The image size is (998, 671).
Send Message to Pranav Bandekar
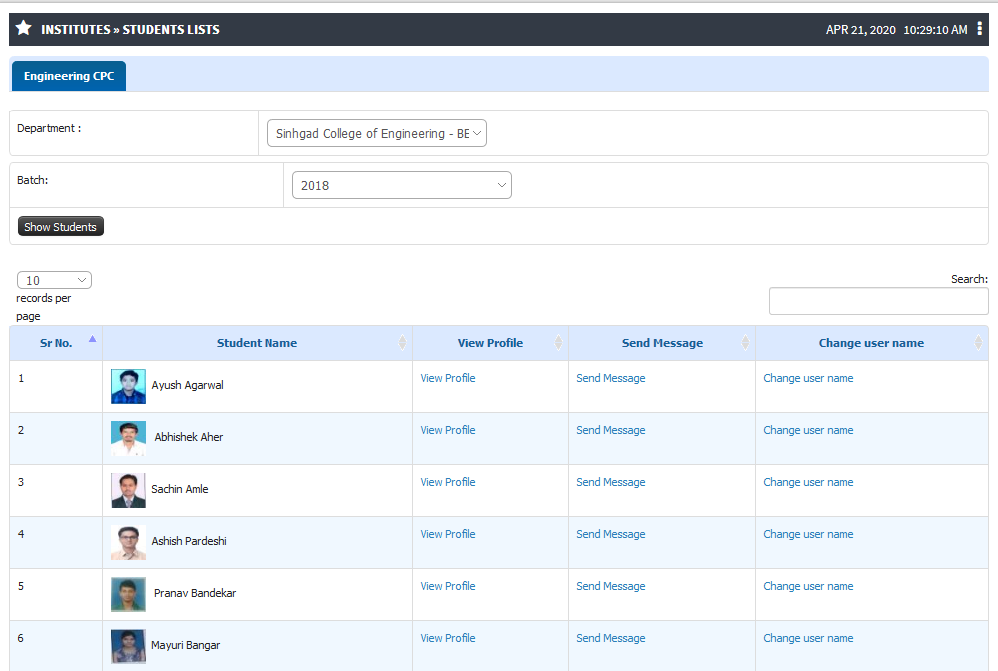tap(611, 586)
